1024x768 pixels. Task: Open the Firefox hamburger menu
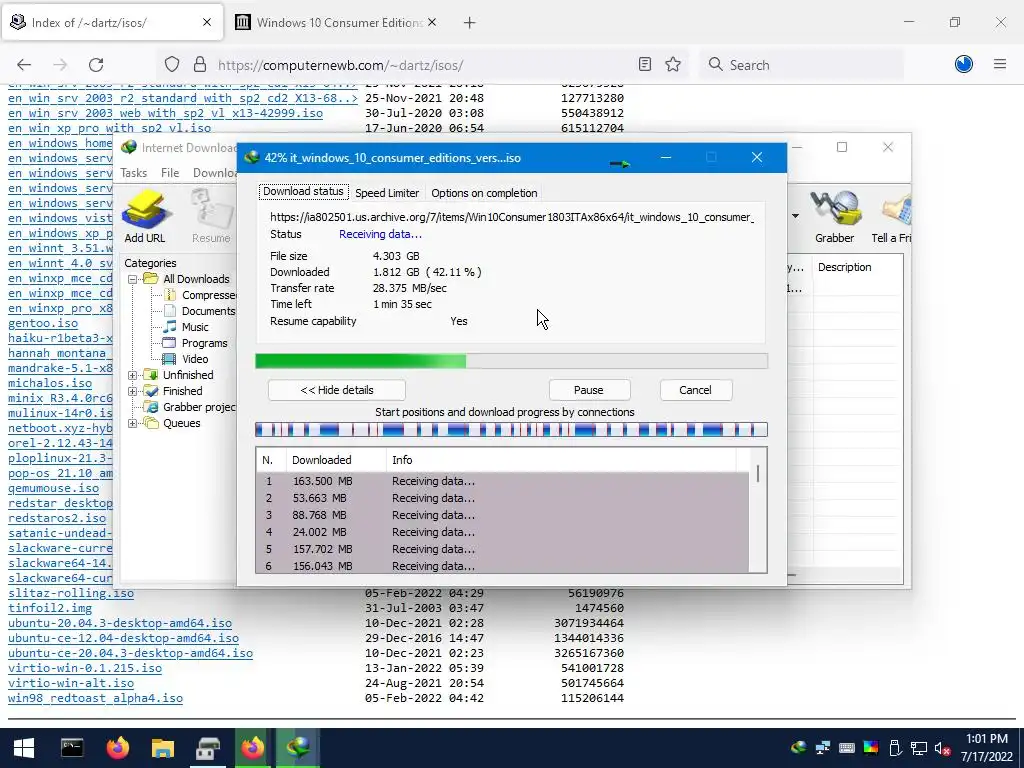pyautogui.click(x=1000, y=64)
